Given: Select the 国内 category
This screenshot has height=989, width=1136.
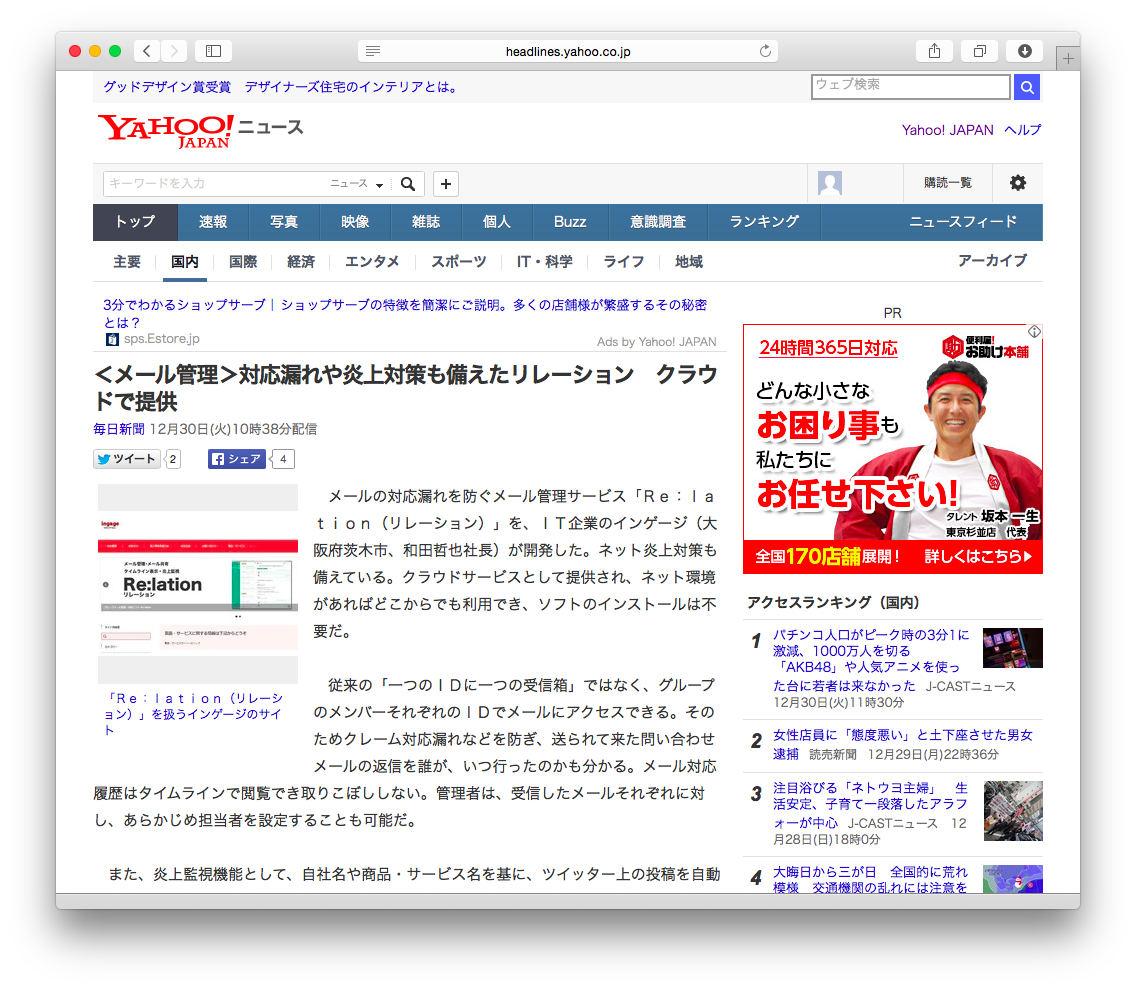Looking at the screenshot, I should click(185, 262).
